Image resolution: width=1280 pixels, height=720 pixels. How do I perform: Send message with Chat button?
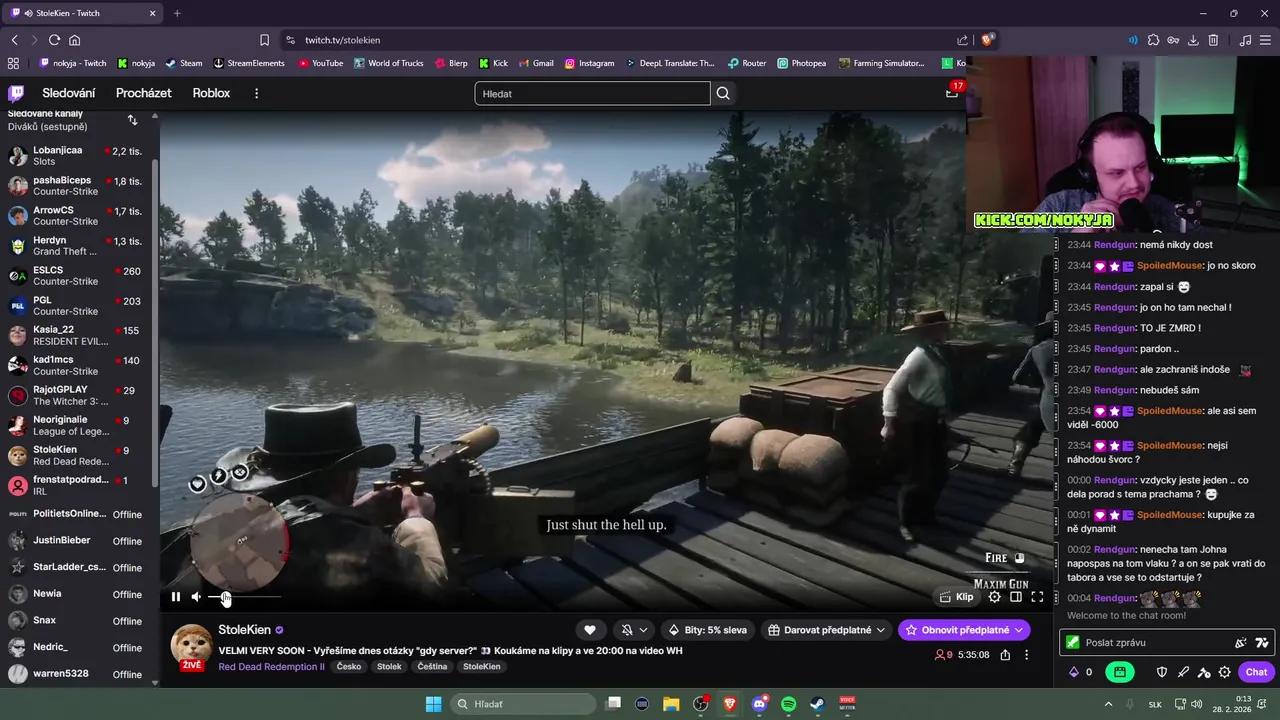1256,672
